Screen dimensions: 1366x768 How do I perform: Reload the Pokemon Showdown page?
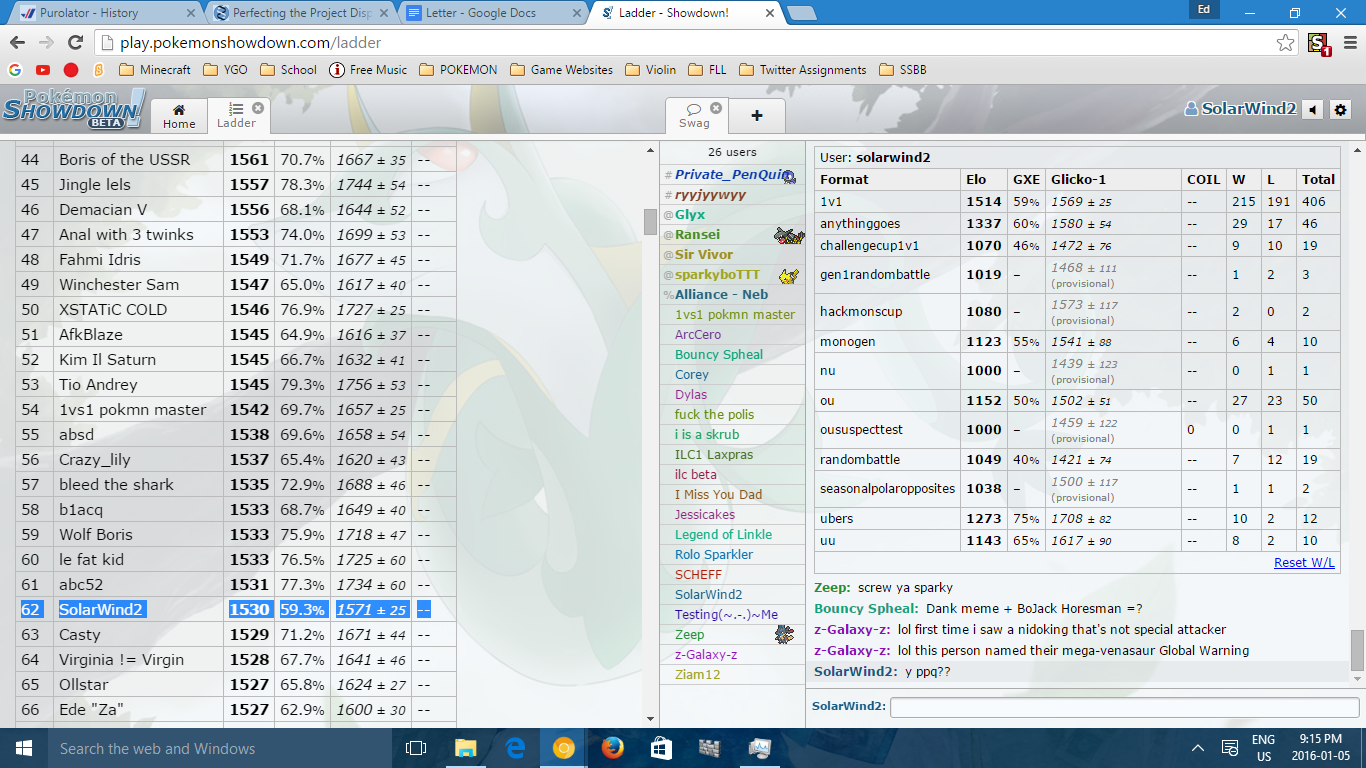pyautogui.click(x=75, y=43)
